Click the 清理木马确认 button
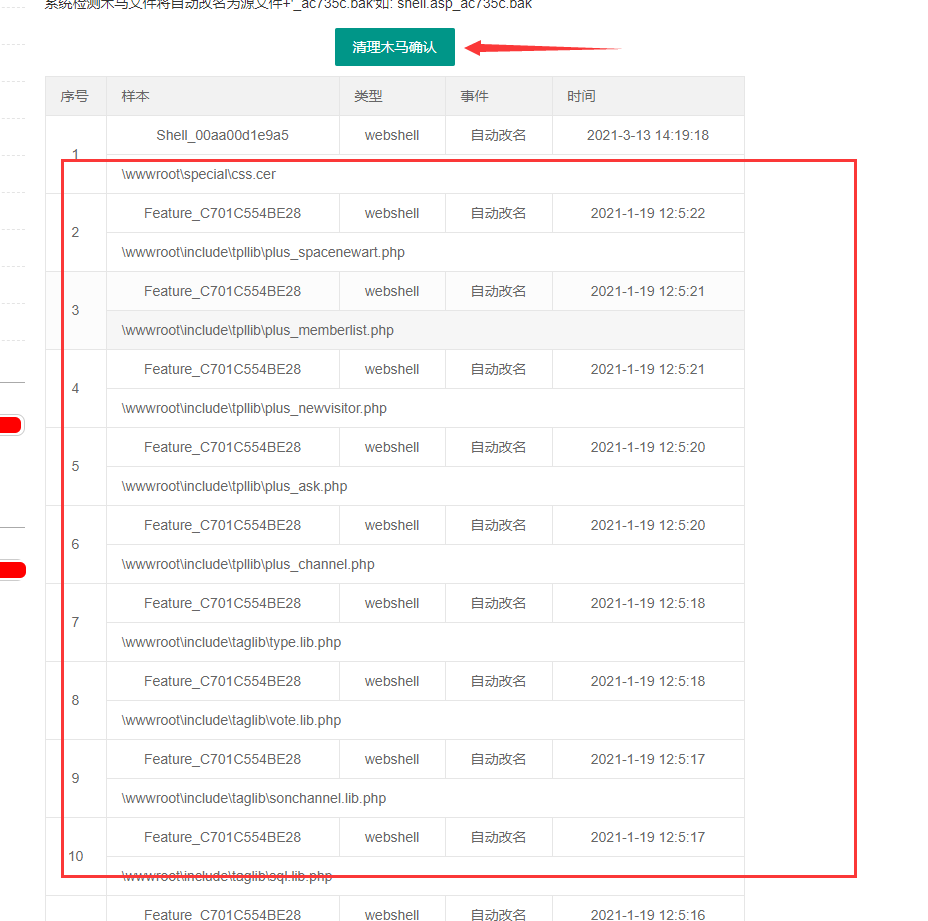Viewport: 928px width, 921px height. click(x=394, y=47)
